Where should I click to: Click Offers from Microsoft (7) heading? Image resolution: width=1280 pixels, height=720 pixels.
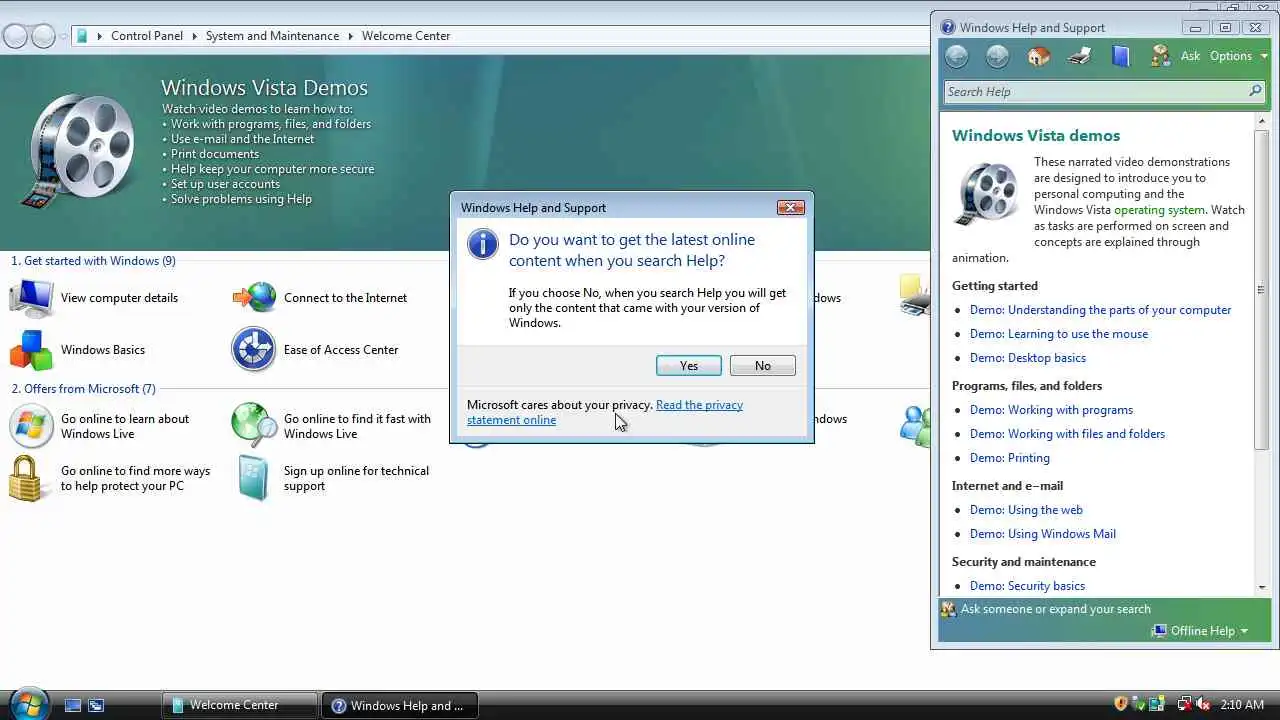(83, 389)
